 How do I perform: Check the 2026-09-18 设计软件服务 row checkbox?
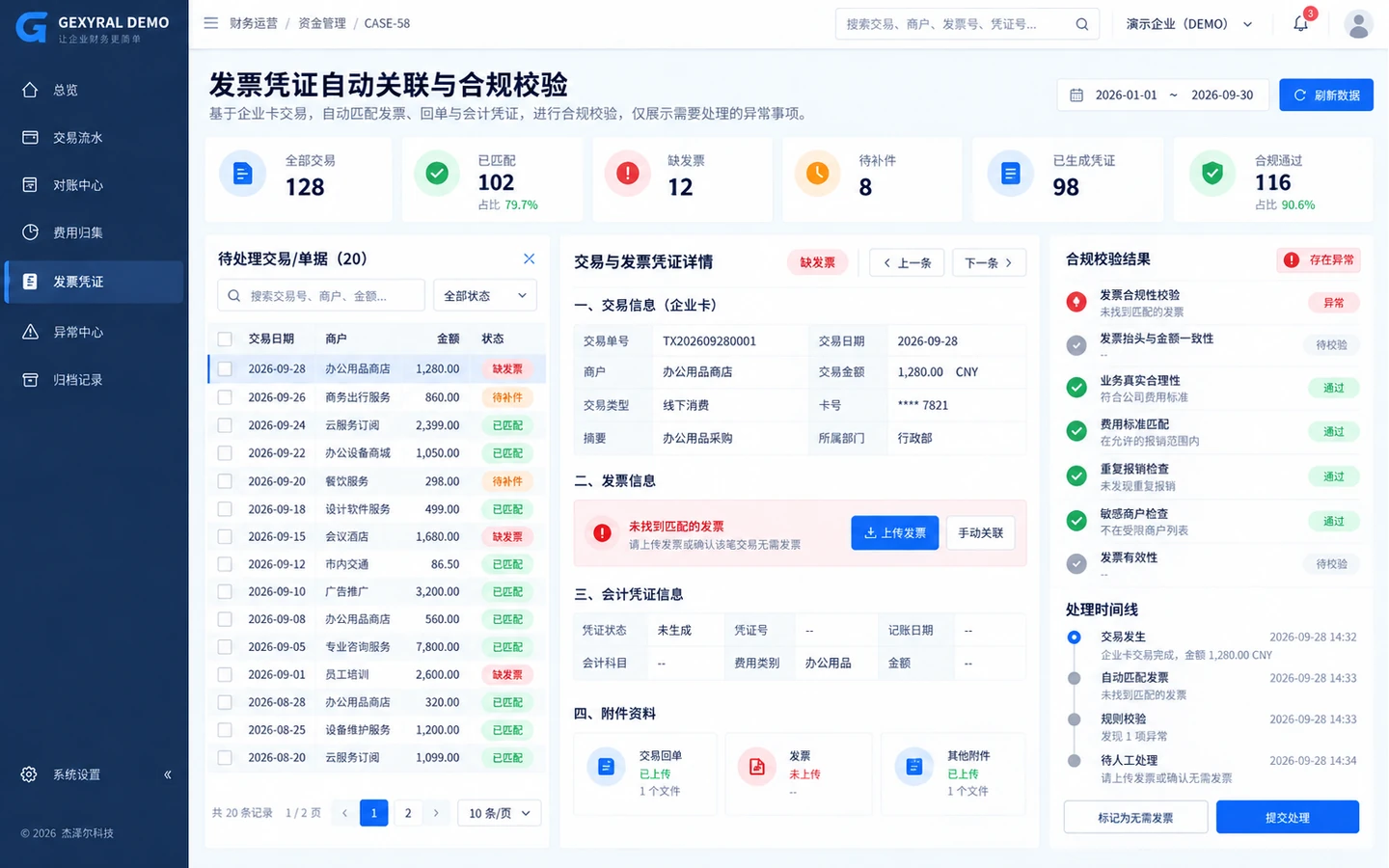click(225, 509)
